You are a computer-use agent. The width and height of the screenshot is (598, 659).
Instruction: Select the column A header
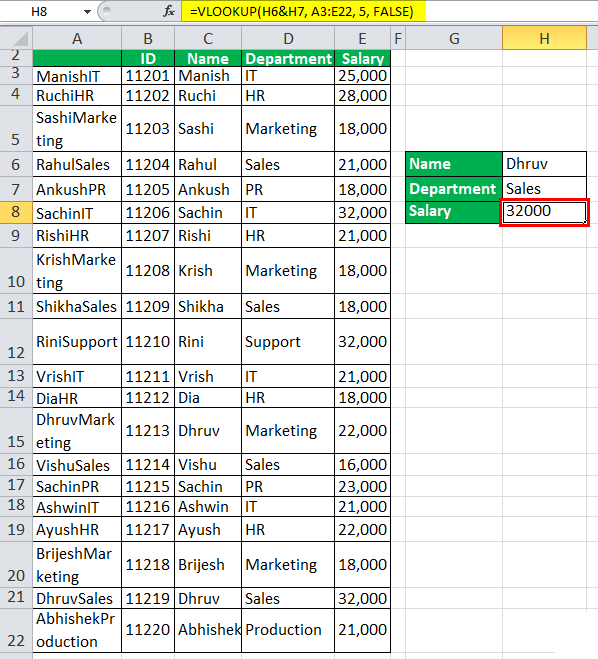point(77,39)
